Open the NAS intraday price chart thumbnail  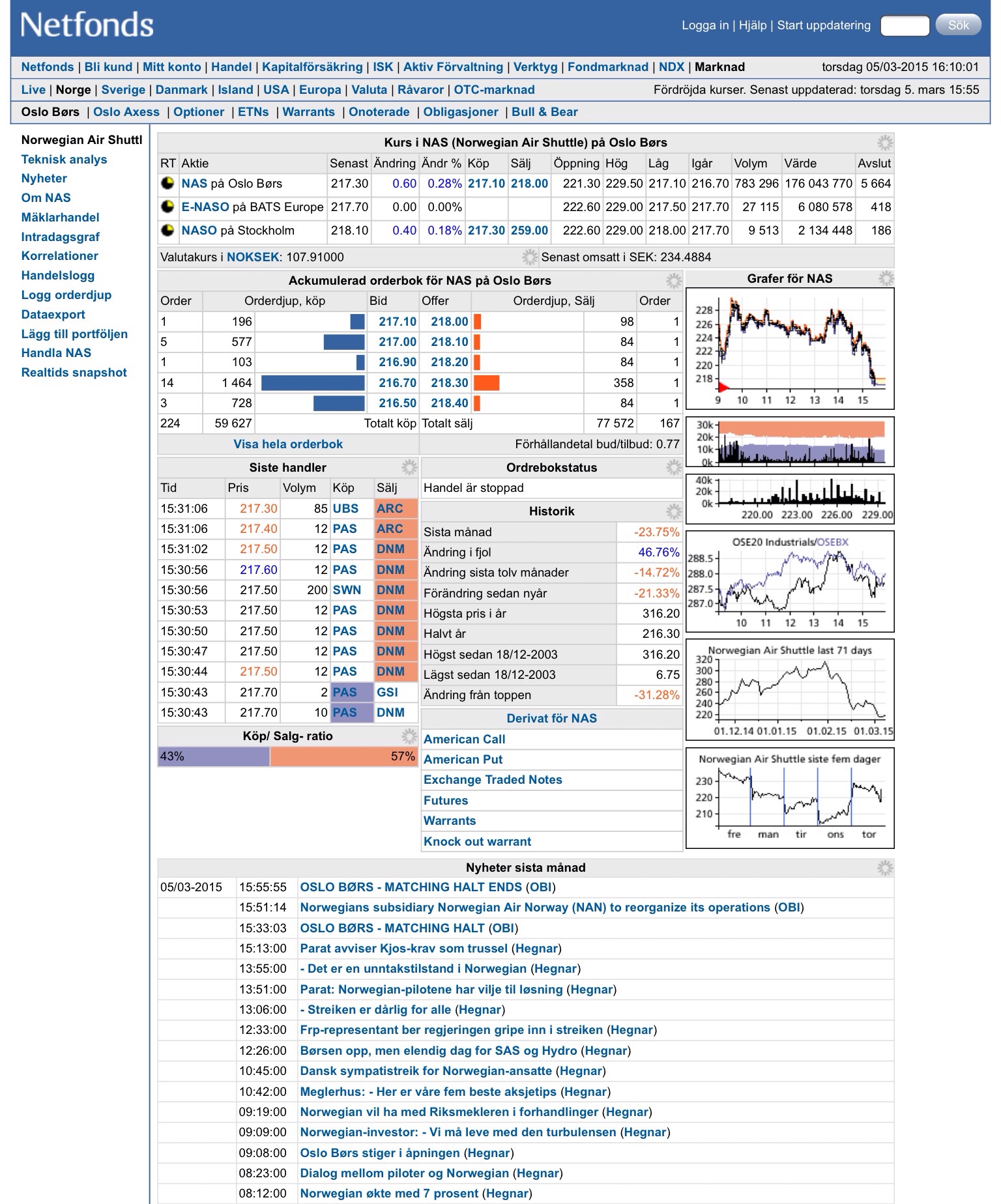point(790,349)
